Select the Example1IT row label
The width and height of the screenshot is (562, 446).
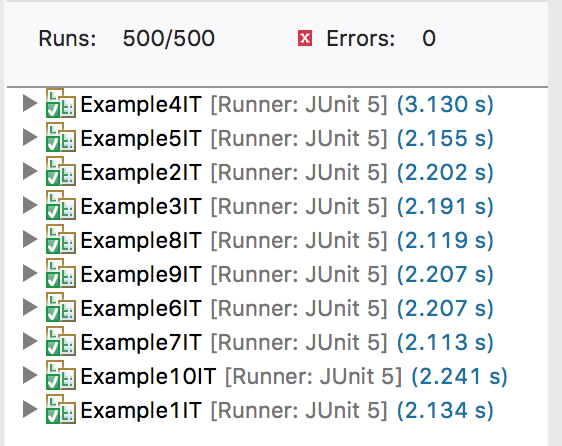click(x=141, y=411)
